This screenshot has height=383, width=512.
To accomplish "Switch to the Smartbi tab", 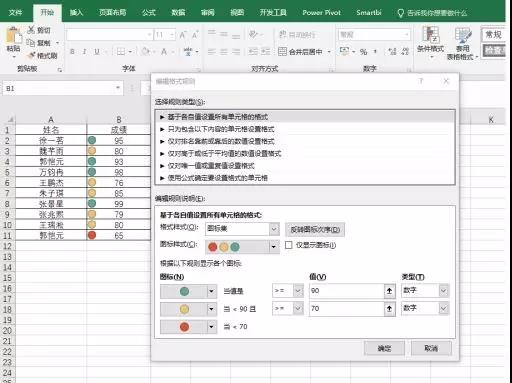I will pyautogui.click(x=369, y=13).
